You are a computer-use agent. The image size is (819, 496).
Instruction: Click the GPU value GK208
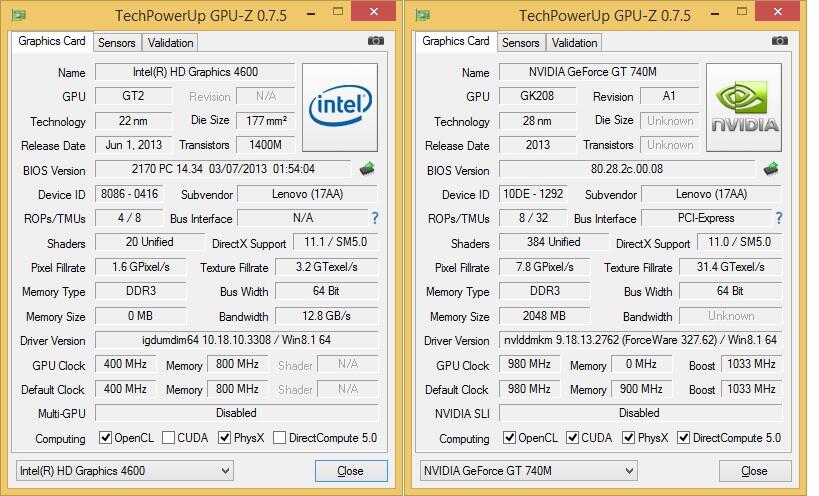click(537, 96)
